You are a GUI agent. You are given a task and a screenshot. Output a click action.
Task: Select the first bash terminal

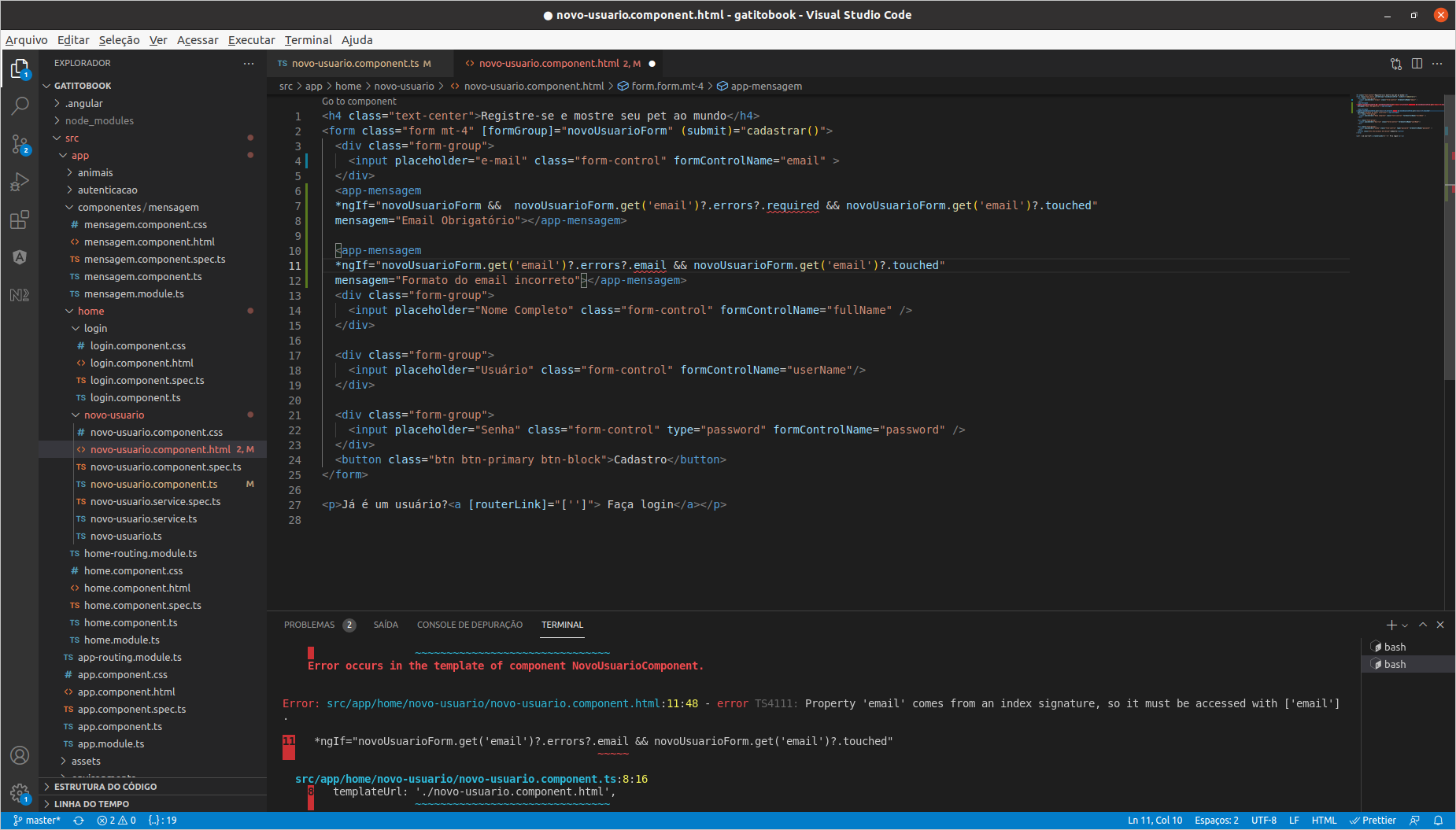(x=1406, y=647)
